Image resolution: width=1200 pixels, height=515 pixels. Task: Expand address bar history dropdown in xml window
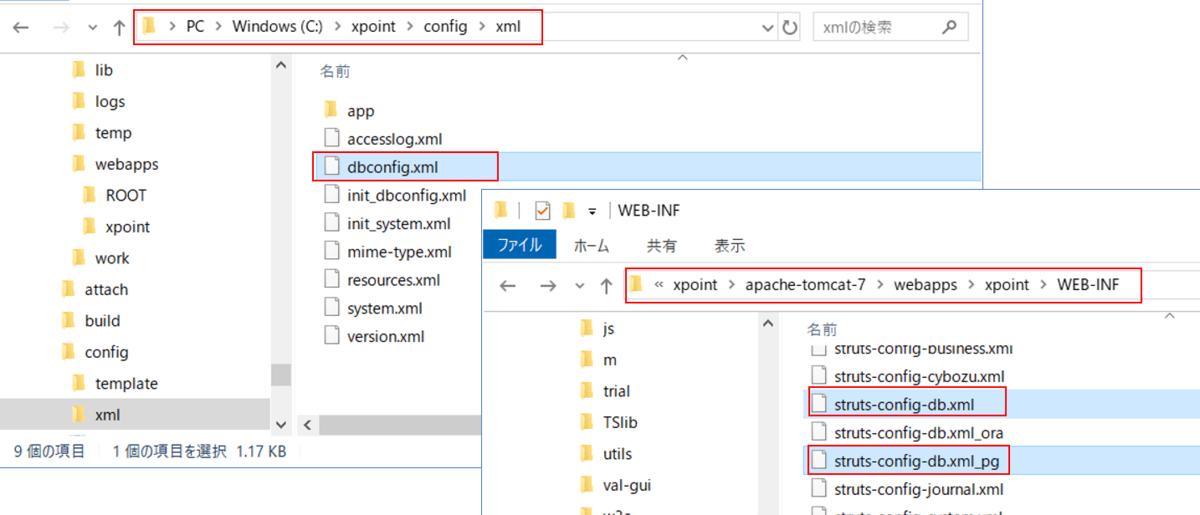pos(767,28)
